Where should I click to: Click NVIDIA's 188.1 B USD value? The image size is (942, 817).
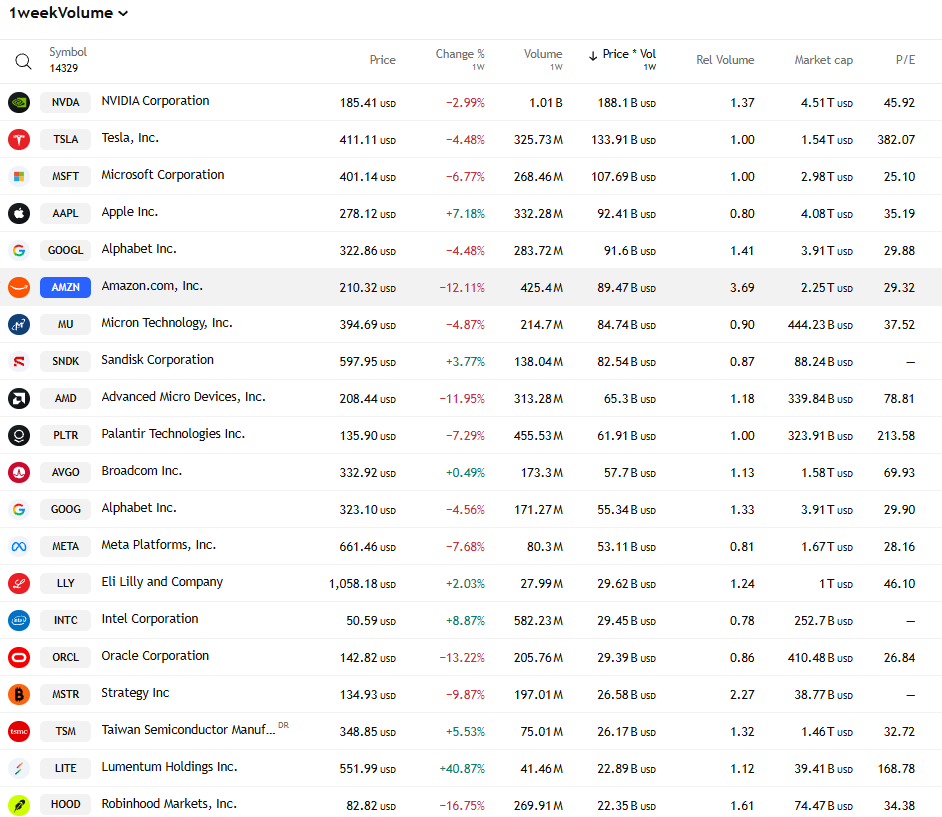click(627, 103)
